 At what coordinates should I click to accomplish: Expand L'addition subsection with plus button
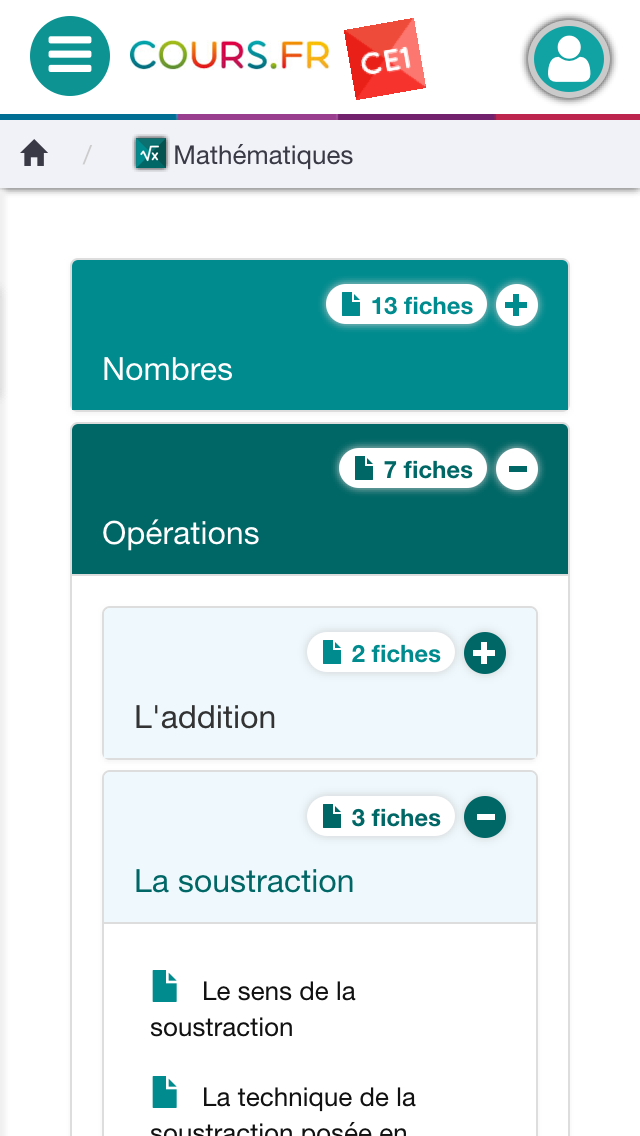coord(485,653)
